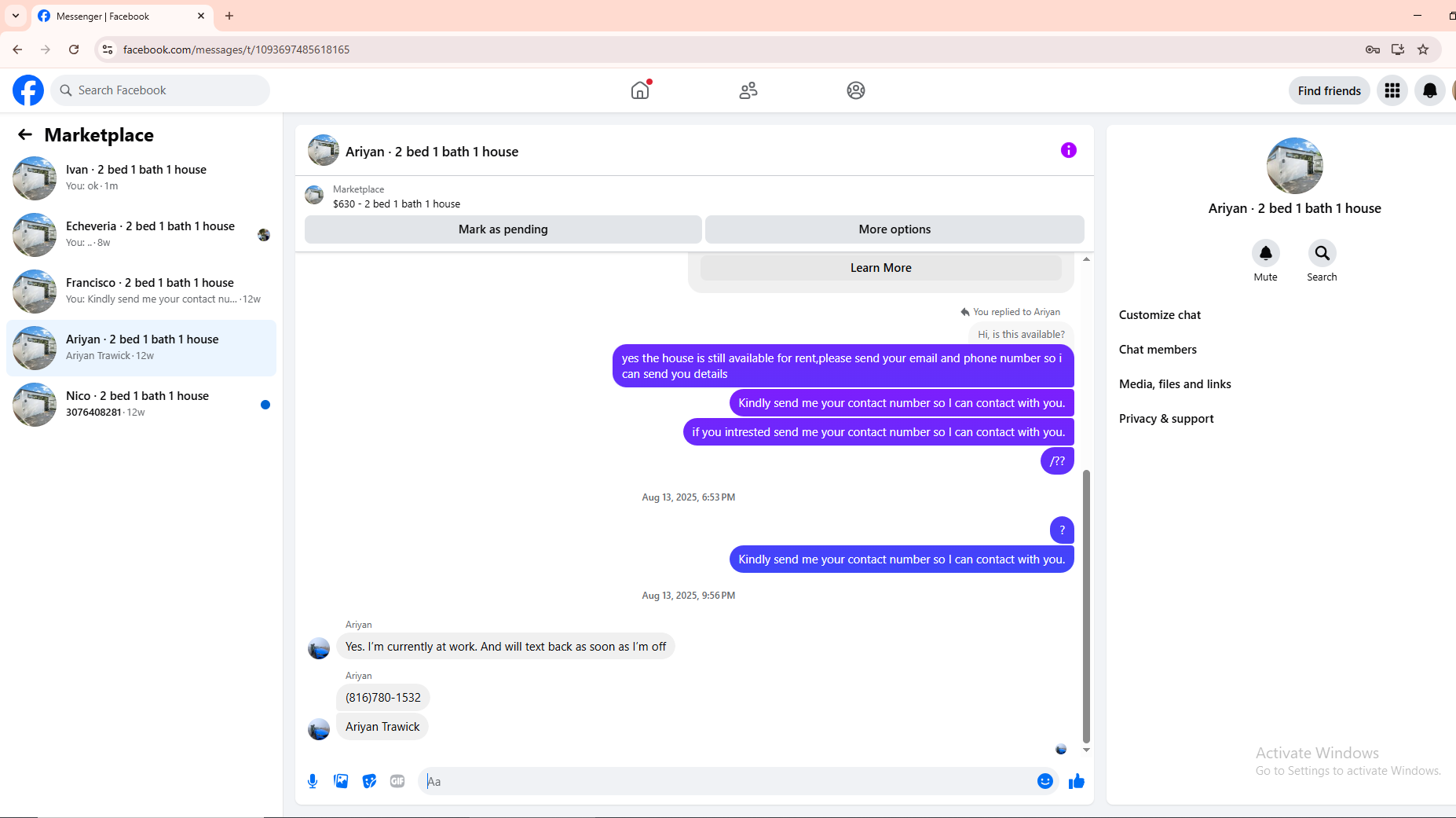Open the emoji picker icon
Viewport: 1456px width, 818px height.
pyautogui.click(x=1045, y=781)
